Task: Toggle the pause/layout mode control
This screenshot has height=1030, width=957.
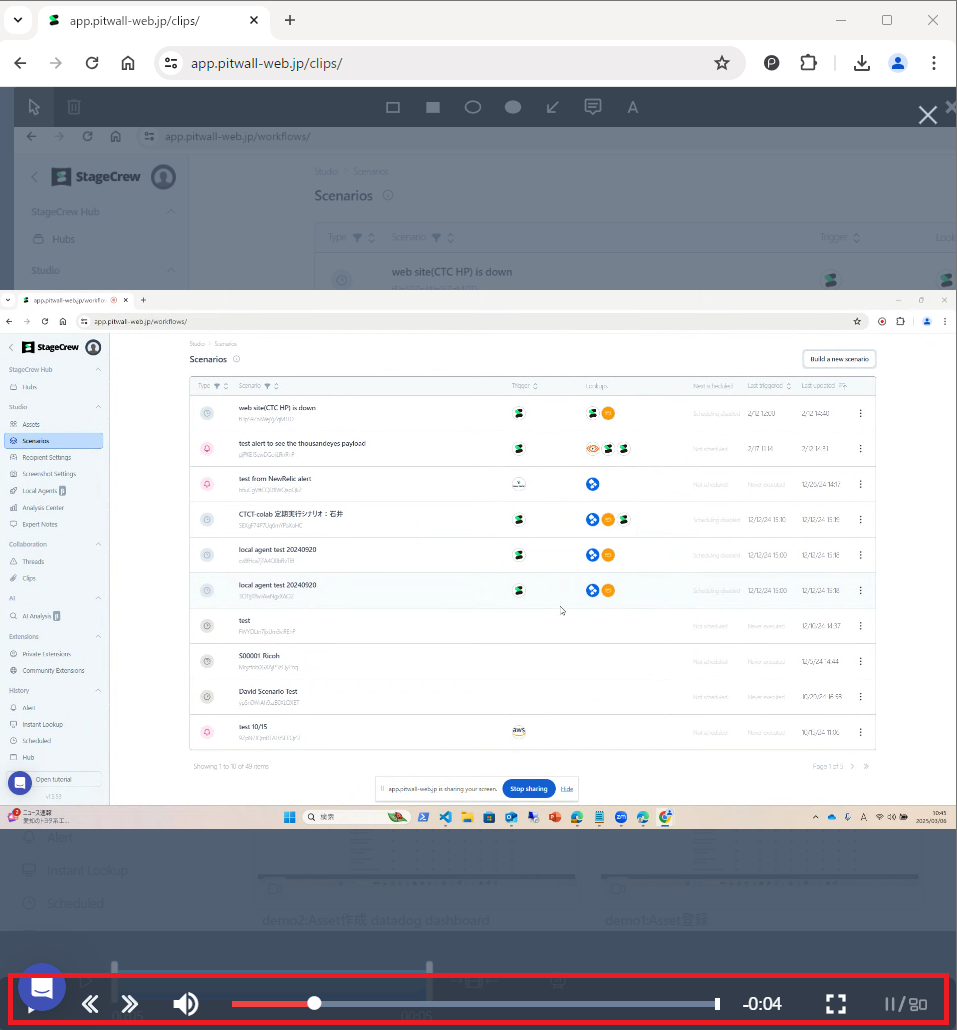Action: pos(906,1004)
